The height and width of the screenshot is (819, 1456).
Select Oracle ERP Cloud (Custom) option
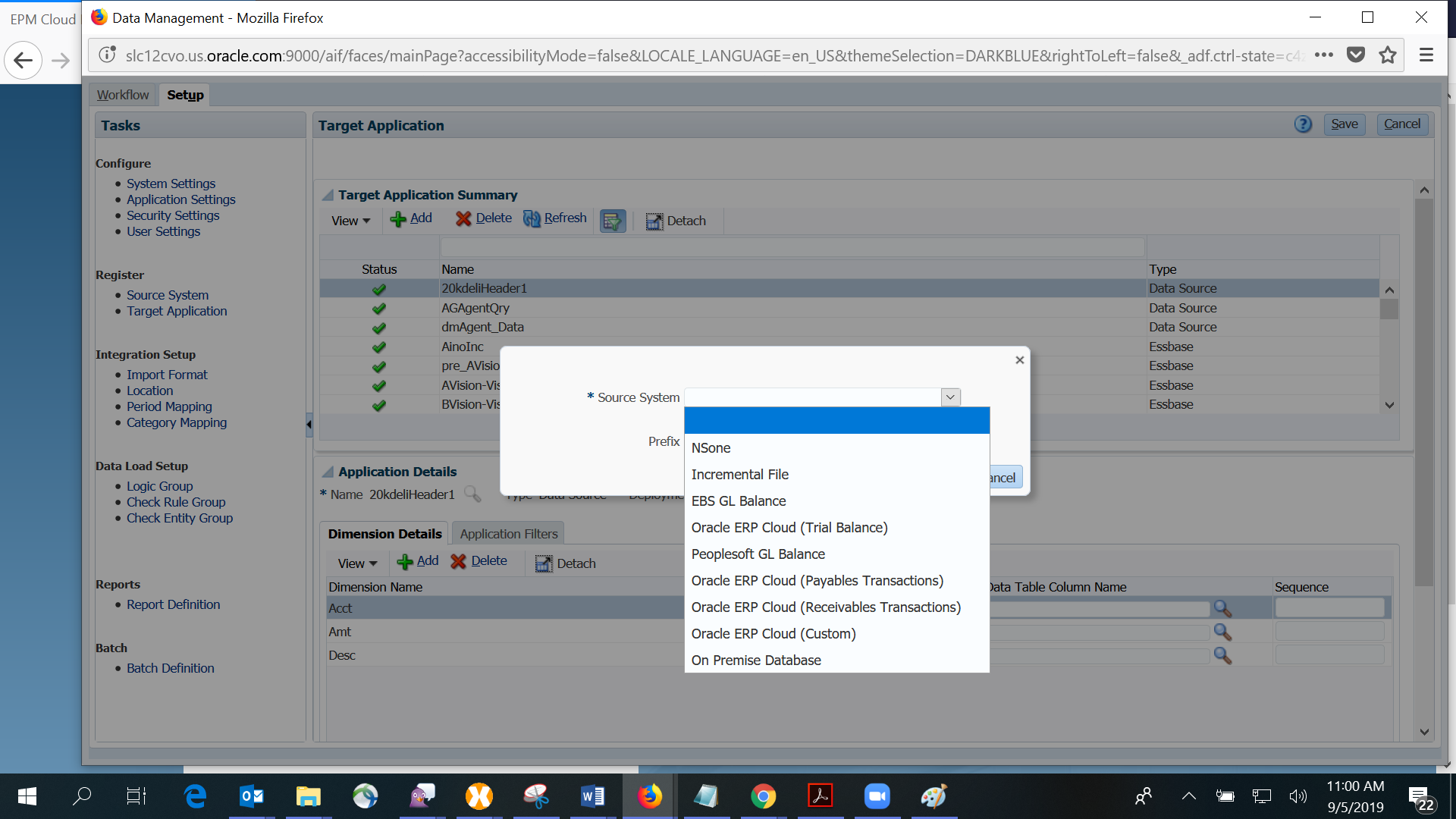(773, 634)
